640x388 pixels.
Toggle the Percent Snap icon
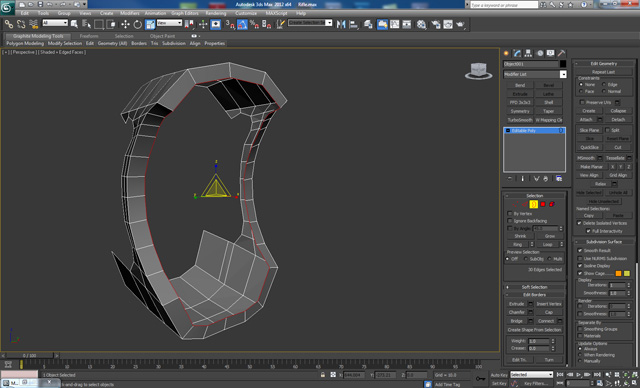[x=254, y=24]
